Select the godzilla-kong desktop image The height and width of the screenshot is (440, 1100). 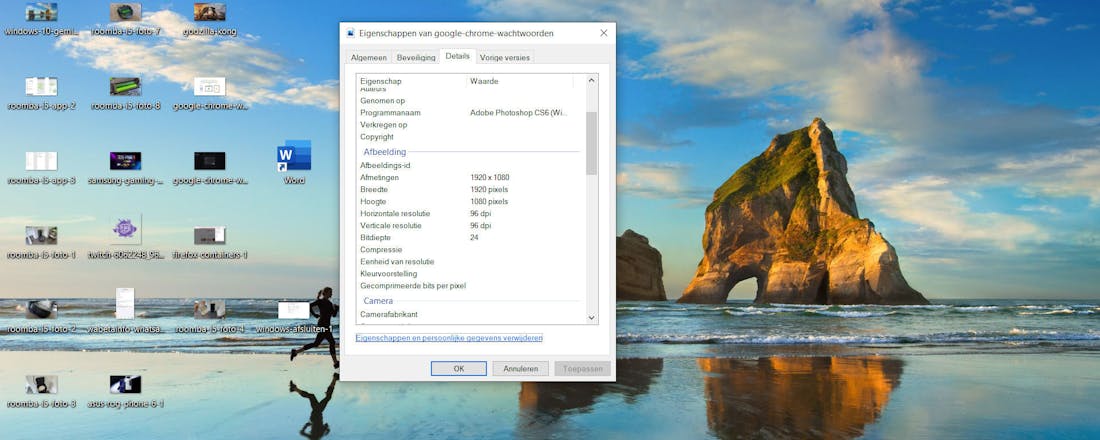click(x=210, y=20)
